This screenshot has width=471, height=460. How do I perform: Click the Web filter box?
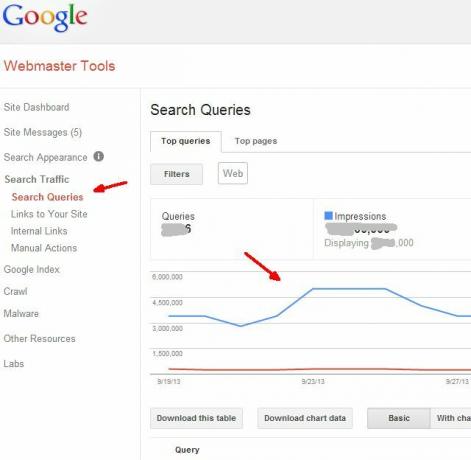[x=233, y=173]
